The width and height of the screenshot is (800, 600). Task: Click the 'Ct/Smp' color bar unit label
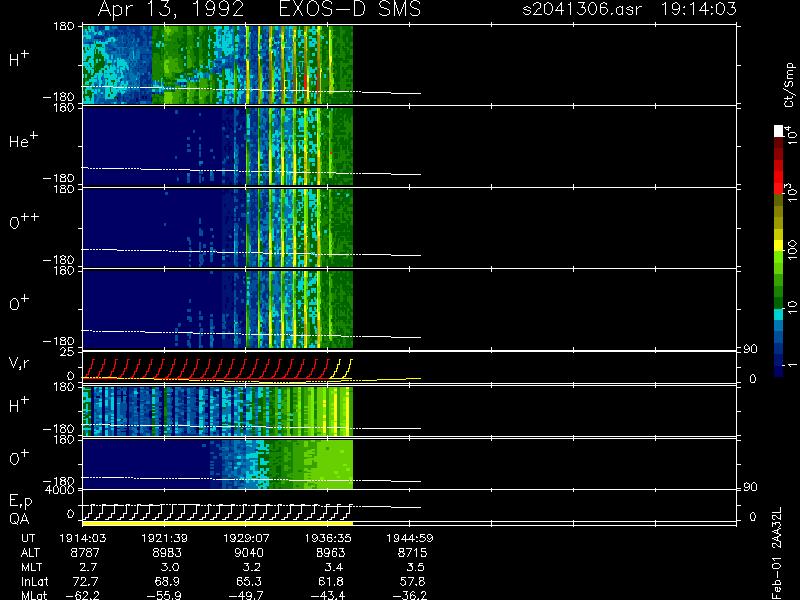click(x=790, y=85)
